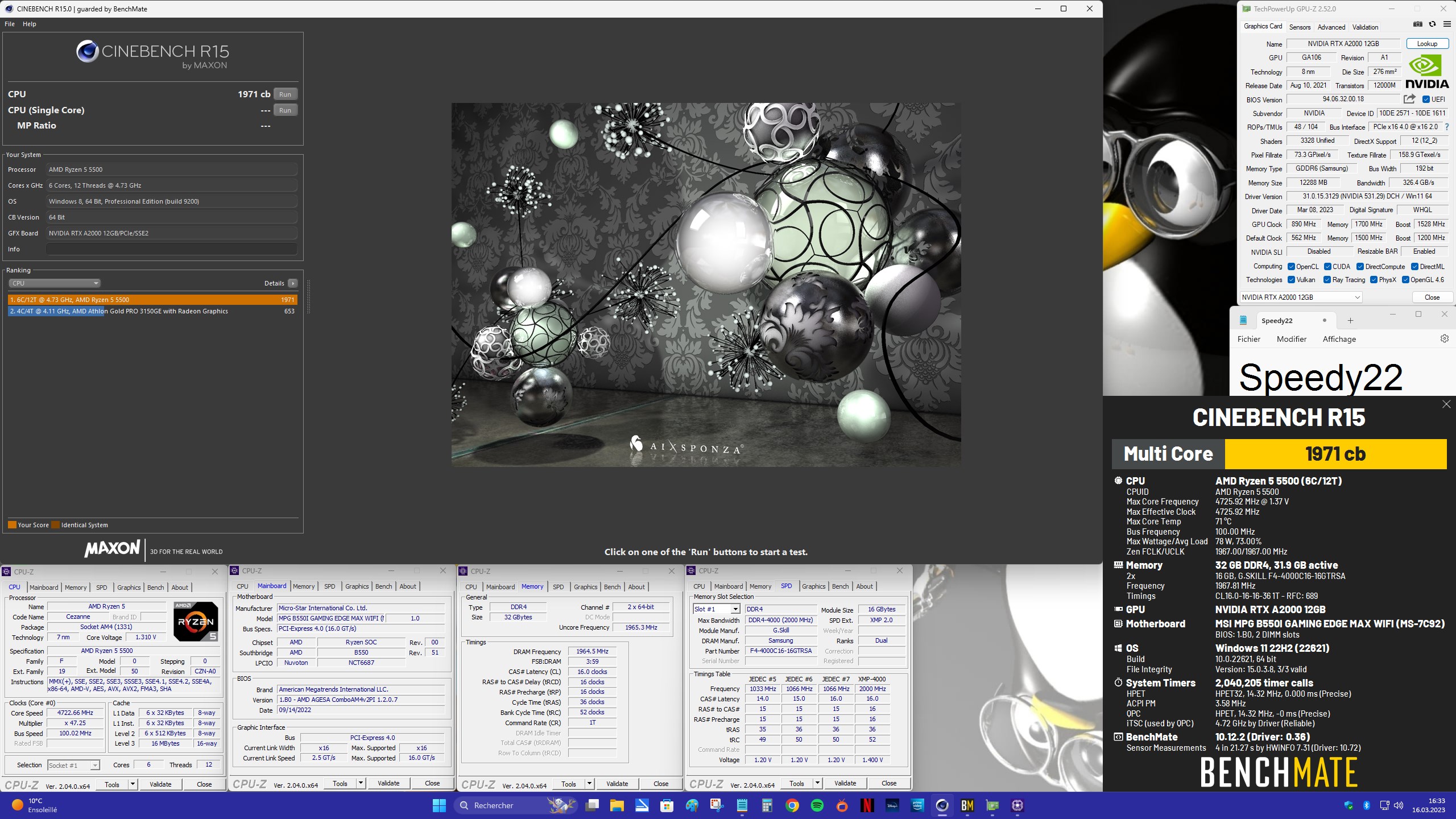Click the Info input field in Cinebench
Viewport: 1456px width, 819px height.
pos(172,249)
